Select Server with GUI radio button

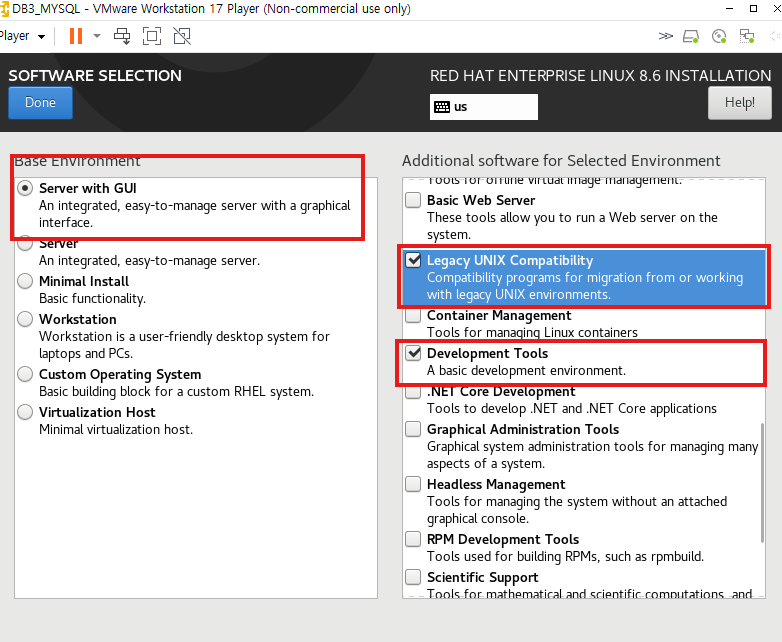[25, 188]
